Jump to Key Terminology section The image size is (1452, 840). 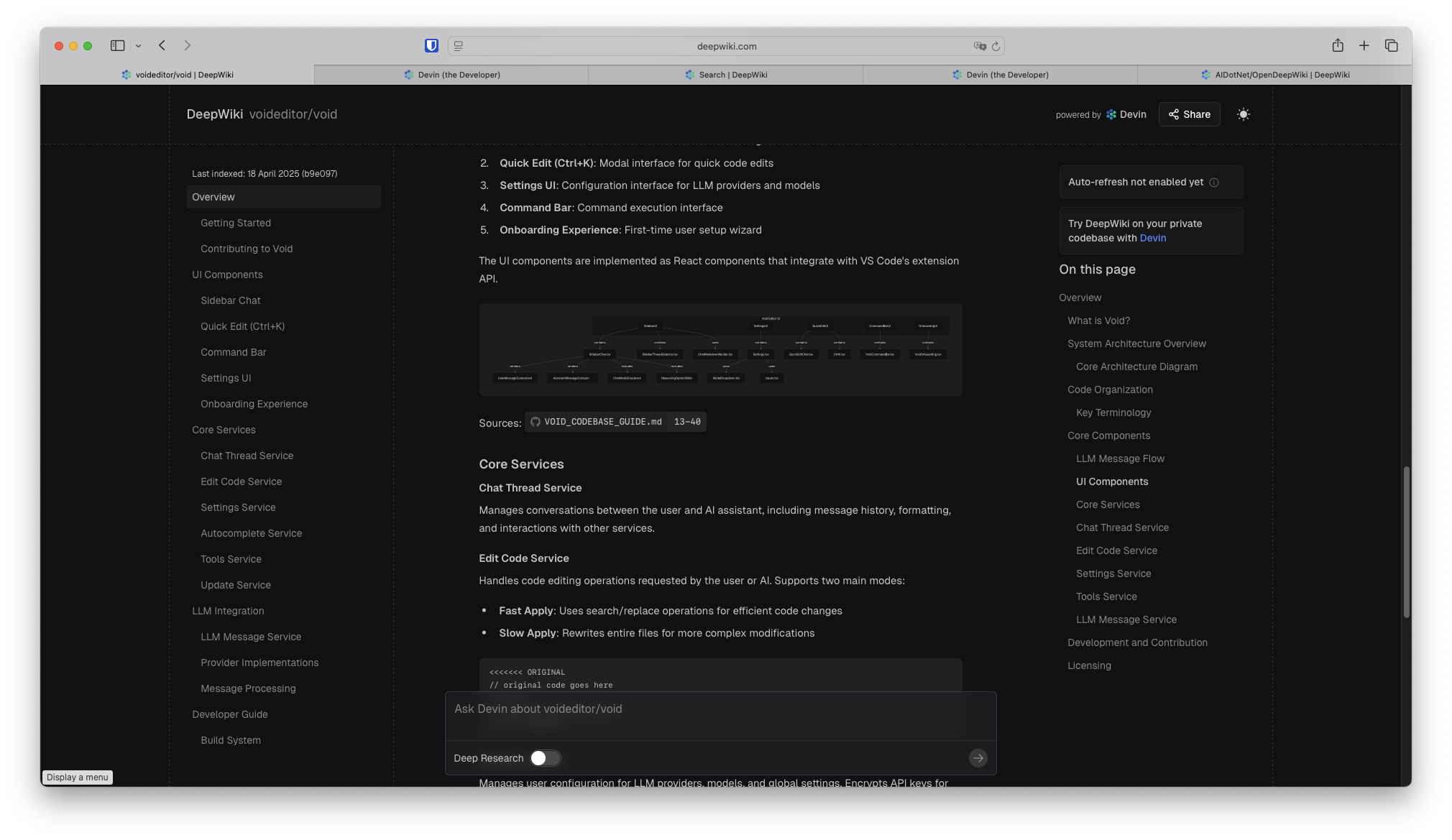pyautogui.click(x=1113, y=412)
